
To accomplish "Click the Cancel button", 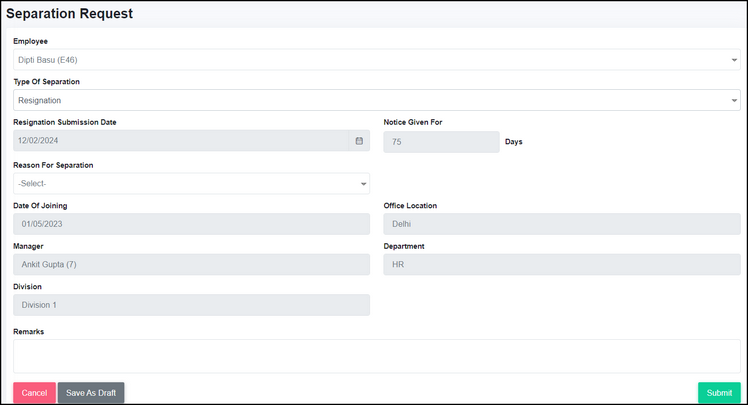I will pyautogui.click(x=34, y=393).
